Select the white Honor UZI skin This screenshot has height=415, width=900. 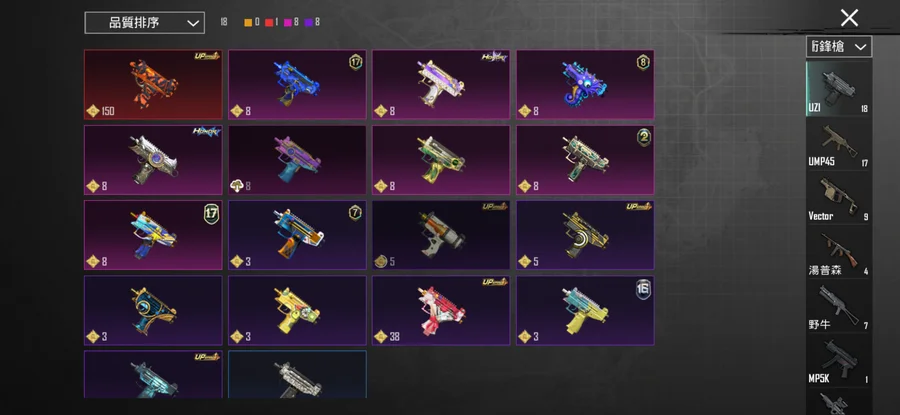tap(153, 160)
